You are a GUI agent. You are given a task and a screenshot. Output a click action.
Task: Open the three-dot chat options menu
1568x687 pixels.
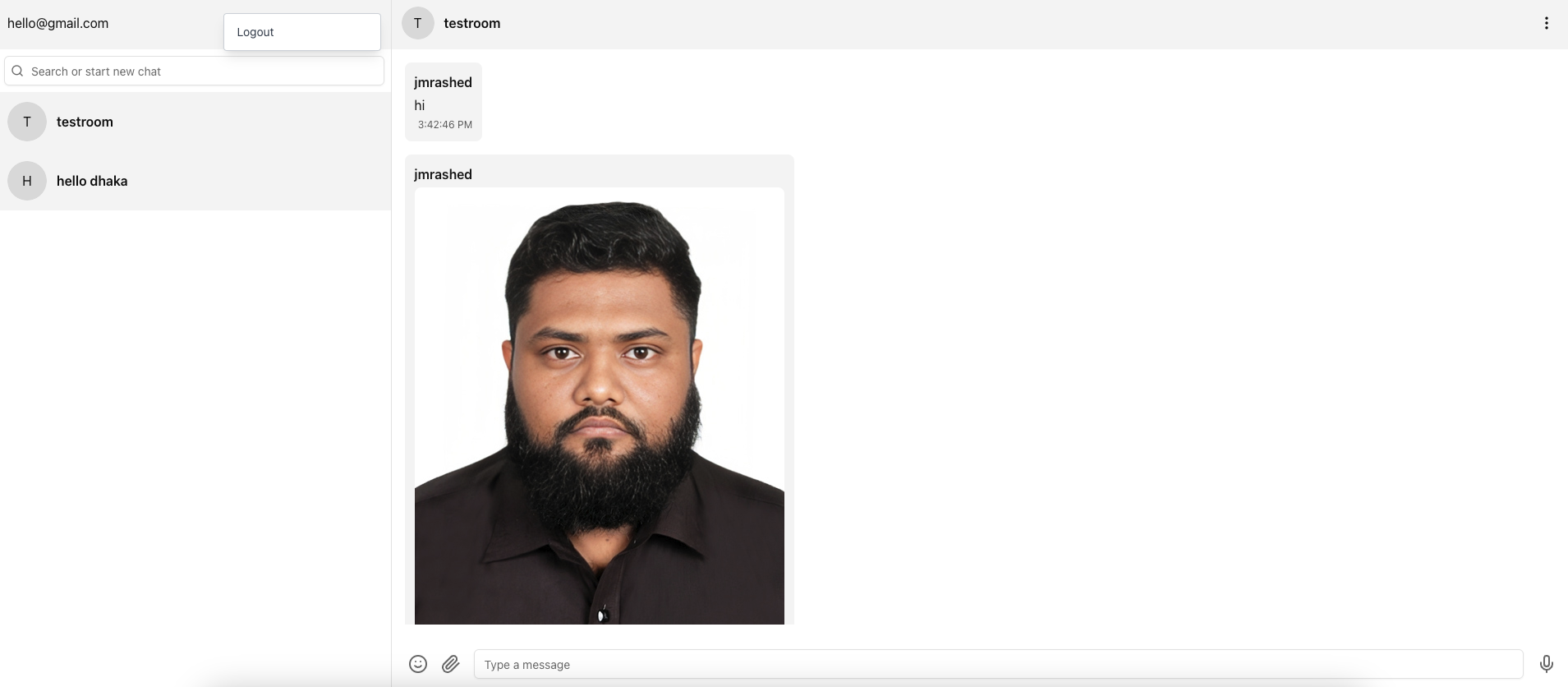(1546, 23)
